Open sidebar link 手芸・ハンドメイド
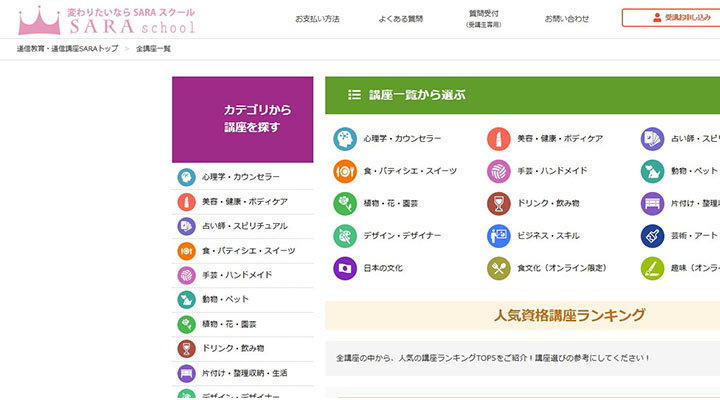 (x=237, y=275)
